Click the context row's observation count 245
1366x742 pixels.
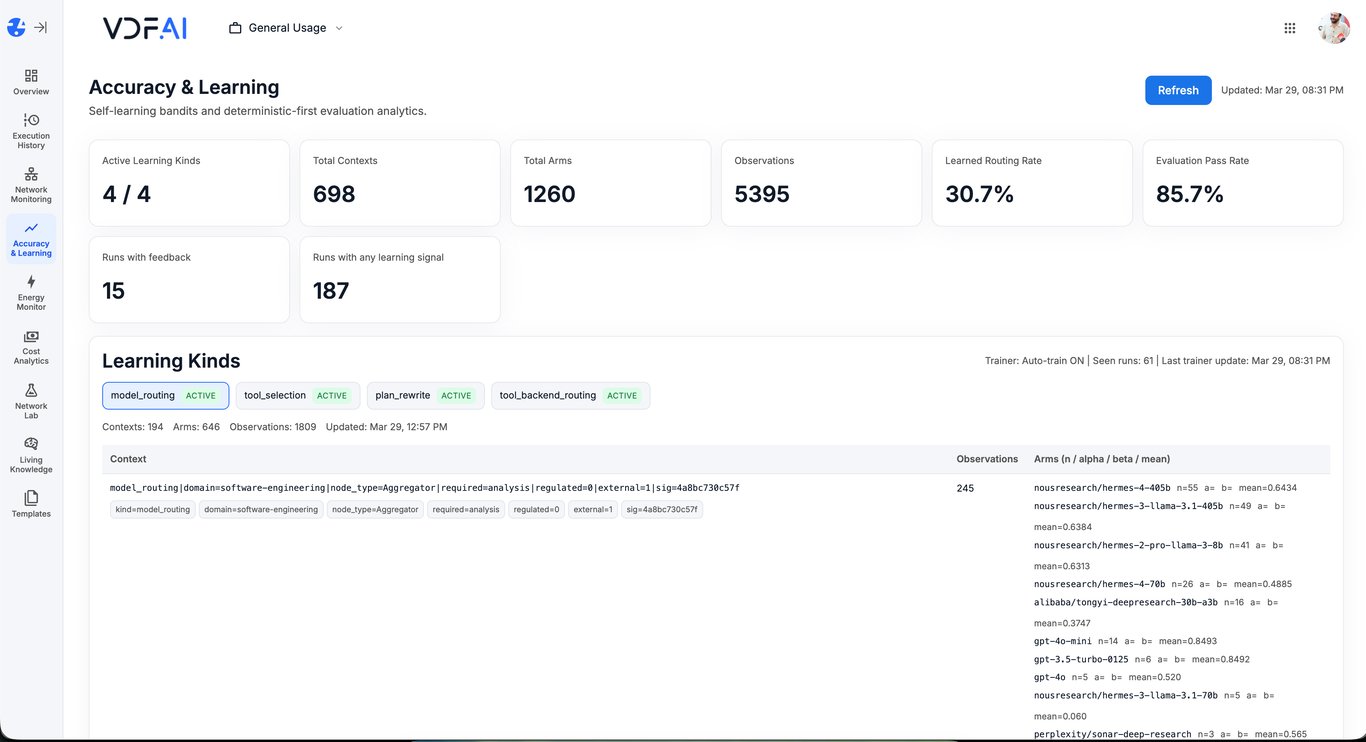click(965, 488)
